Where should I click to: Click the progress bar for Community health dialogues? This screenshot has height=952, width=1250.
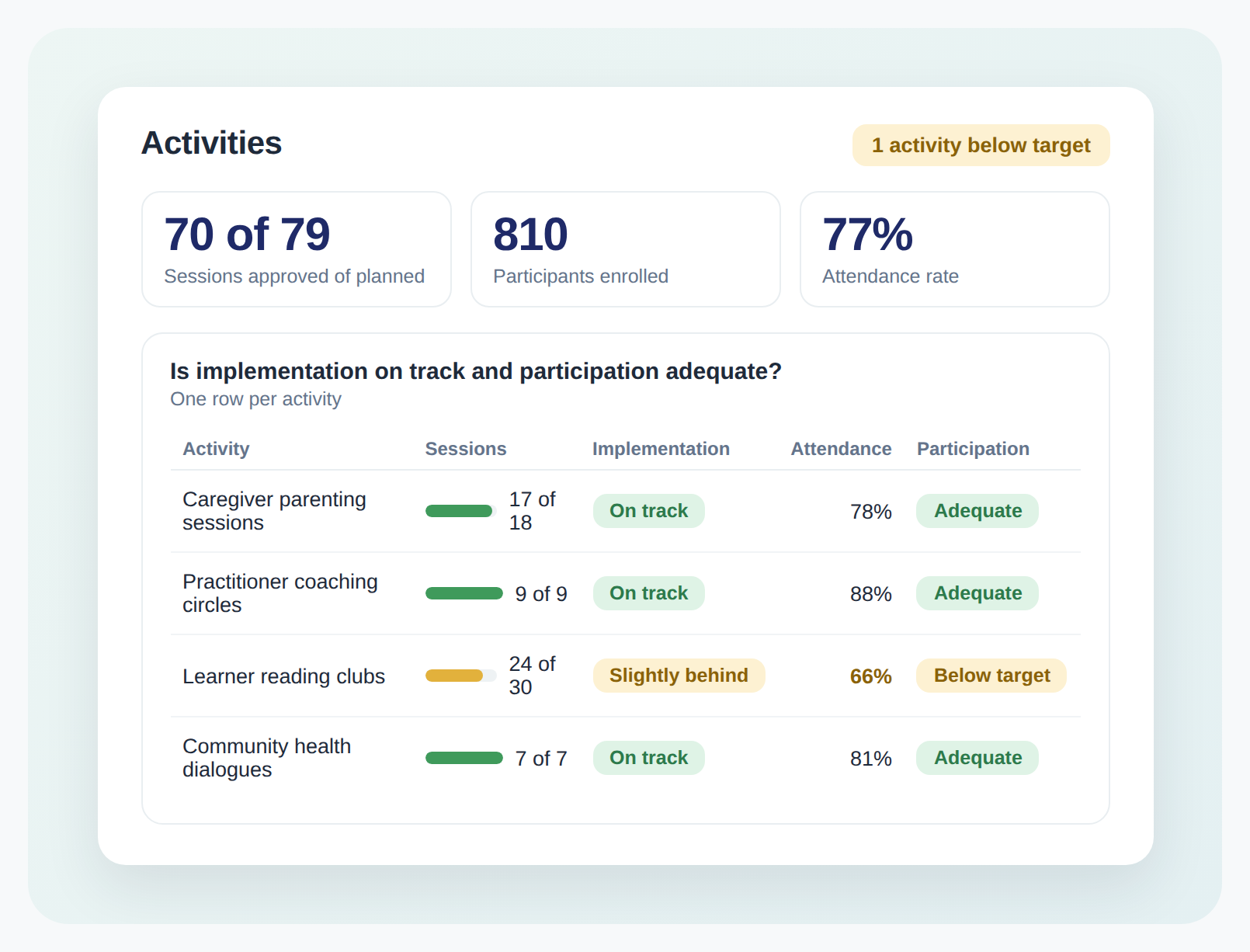(x=464, y=758)
